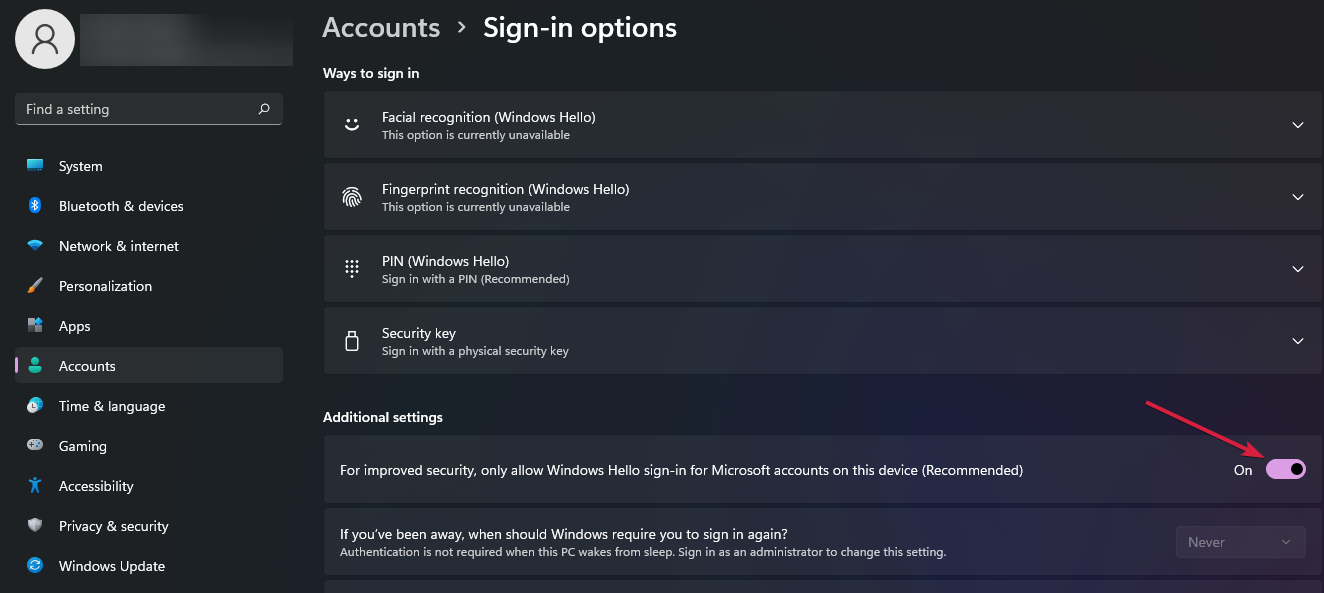
Task: Click the user profile avatar
Action: click(45, 39)
